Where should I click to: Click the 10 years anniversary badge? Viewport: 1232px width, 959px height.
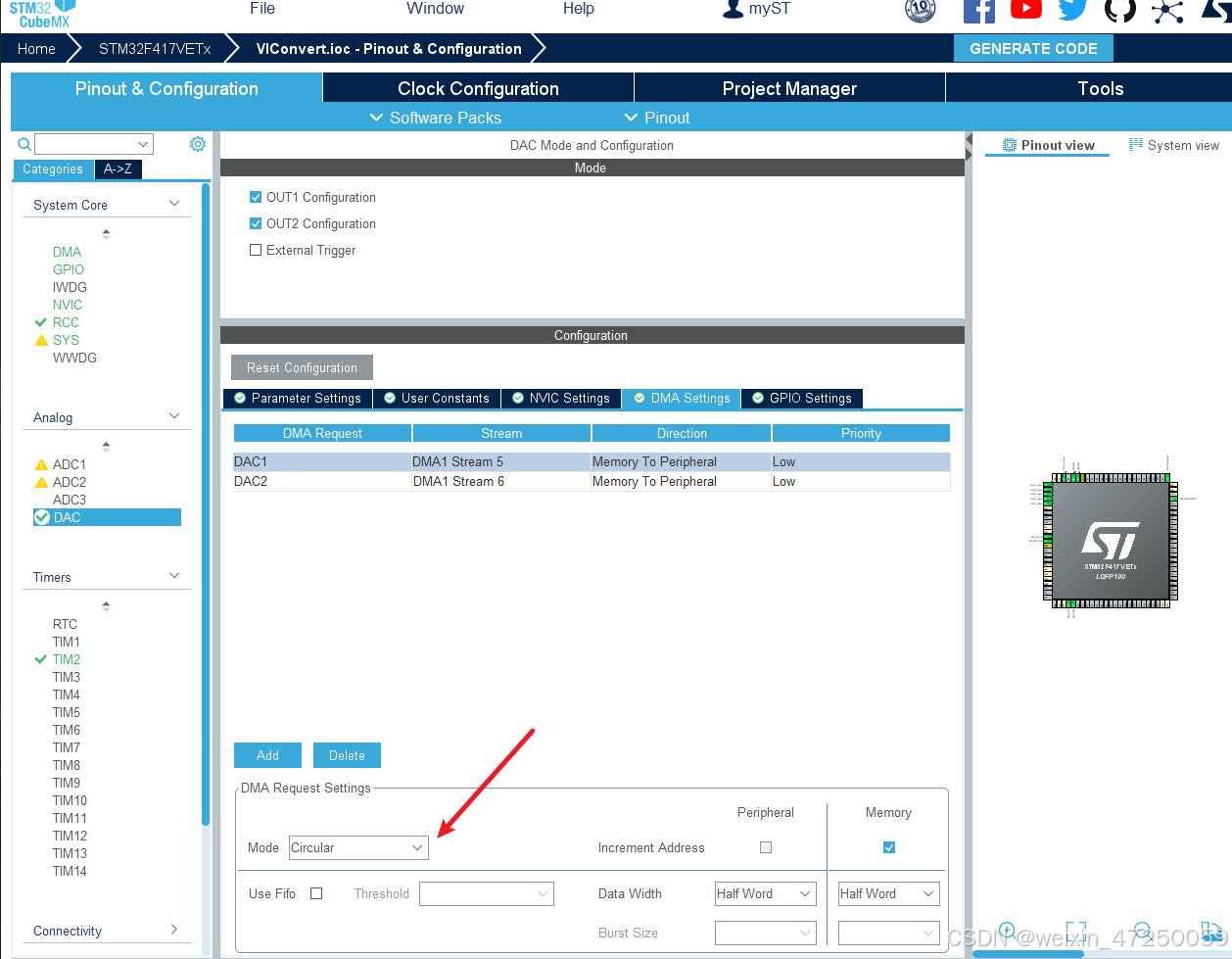[921, 10]
